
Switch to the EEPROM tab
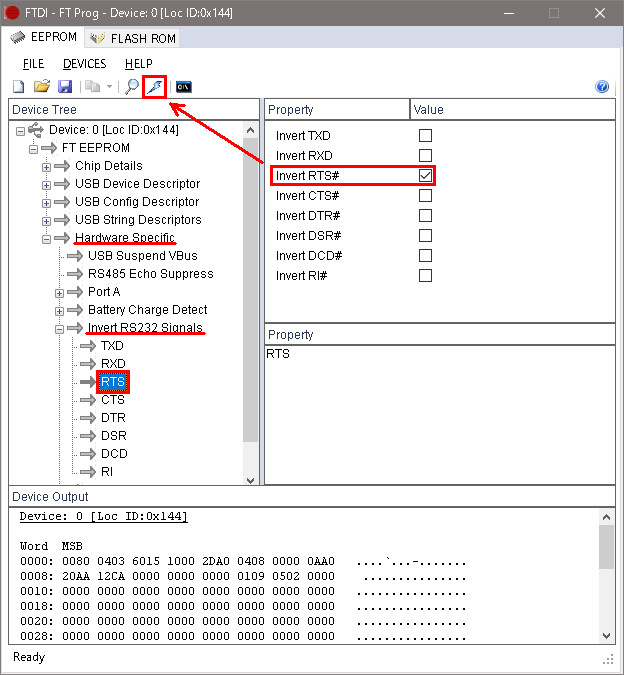43,37
